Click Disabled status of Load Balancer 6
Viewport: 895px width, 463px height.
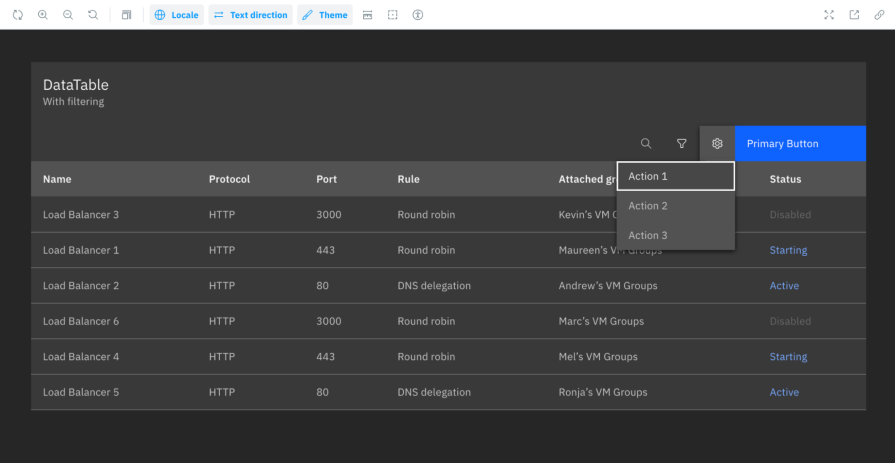(790, 321)
